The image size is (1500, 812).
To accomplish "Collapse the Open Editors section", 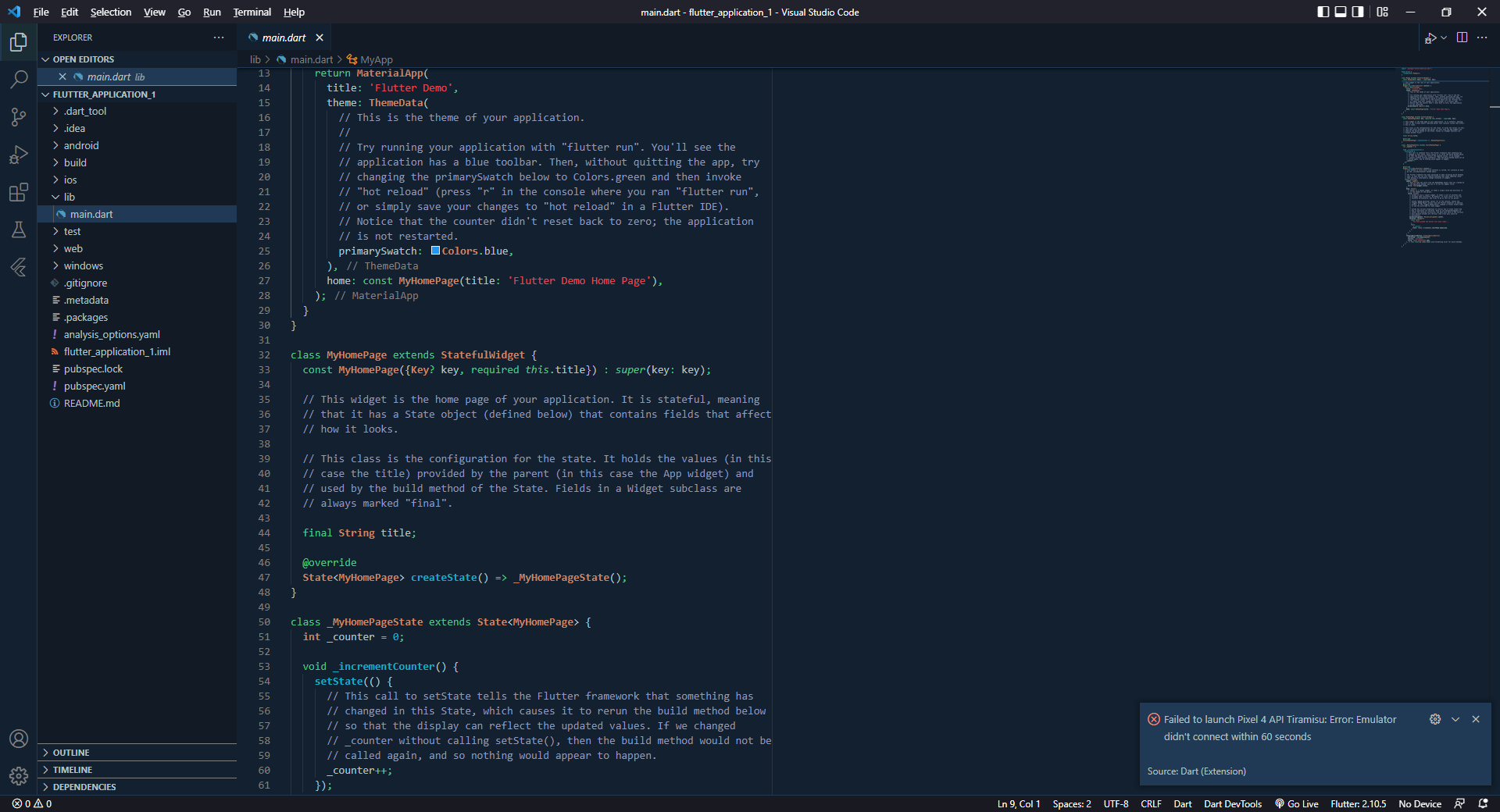I will 137,59.
